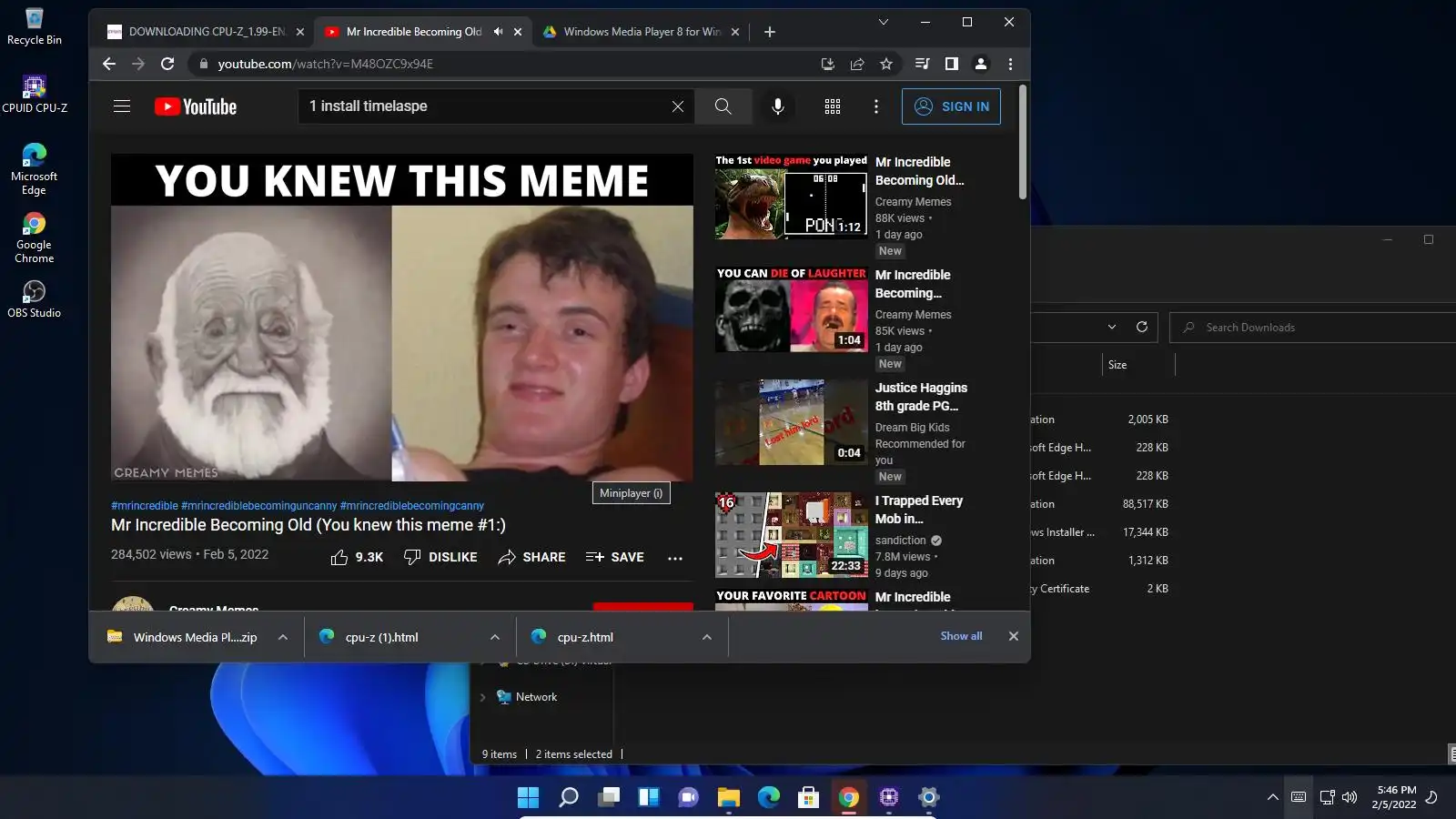Open File Explorer from the taskbar
The width and height of the screenshot is (1456, 819).
(x=729, y=798)
